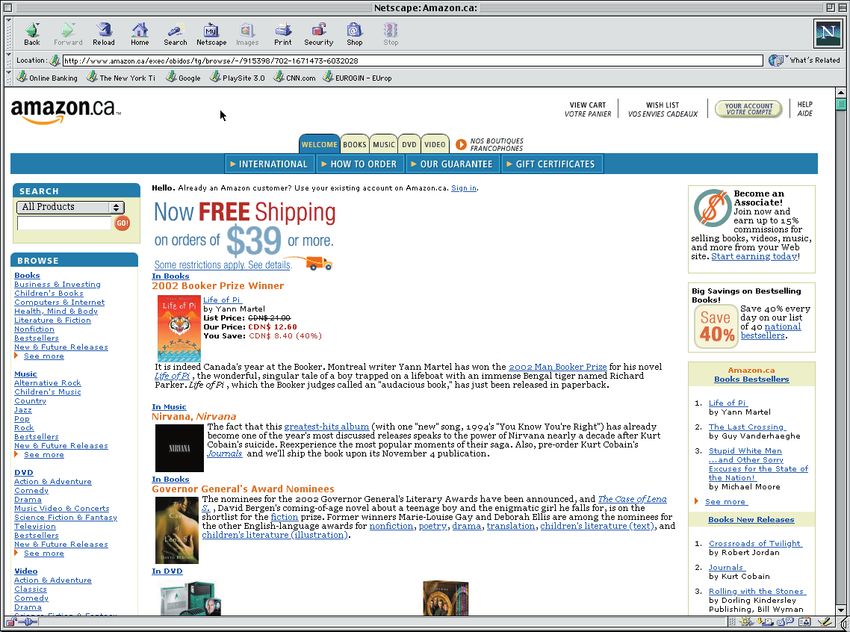Open View Cart link
This screenshot has width=850, height=632.
pyautogui.click(x=588, y=109)
